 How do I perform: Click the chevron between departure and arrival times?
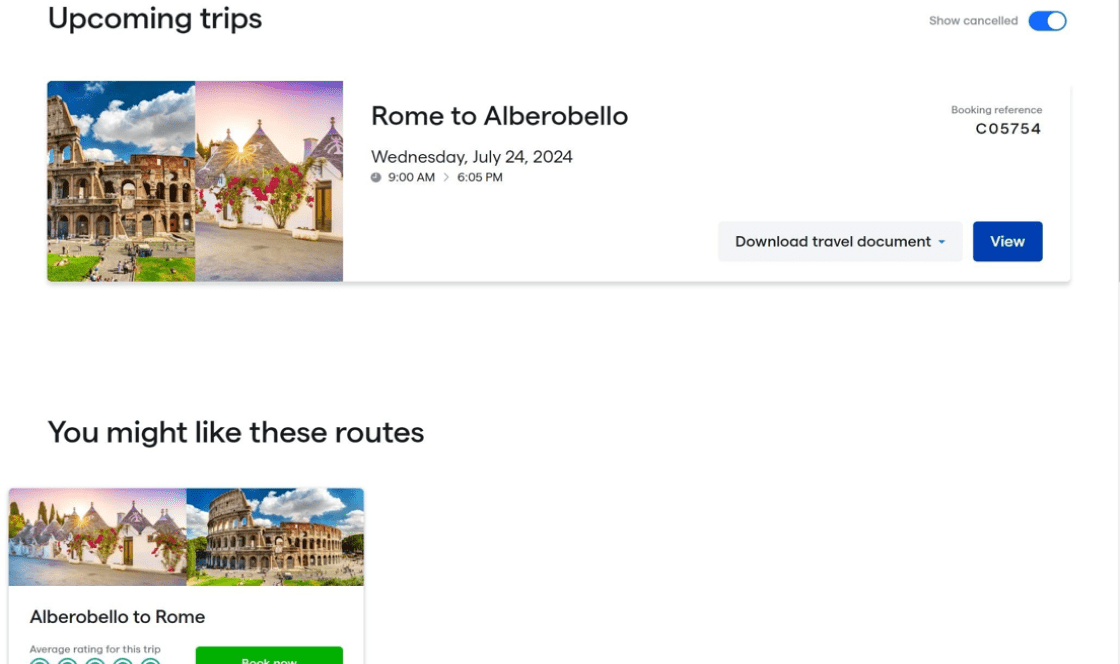(446, 177)
